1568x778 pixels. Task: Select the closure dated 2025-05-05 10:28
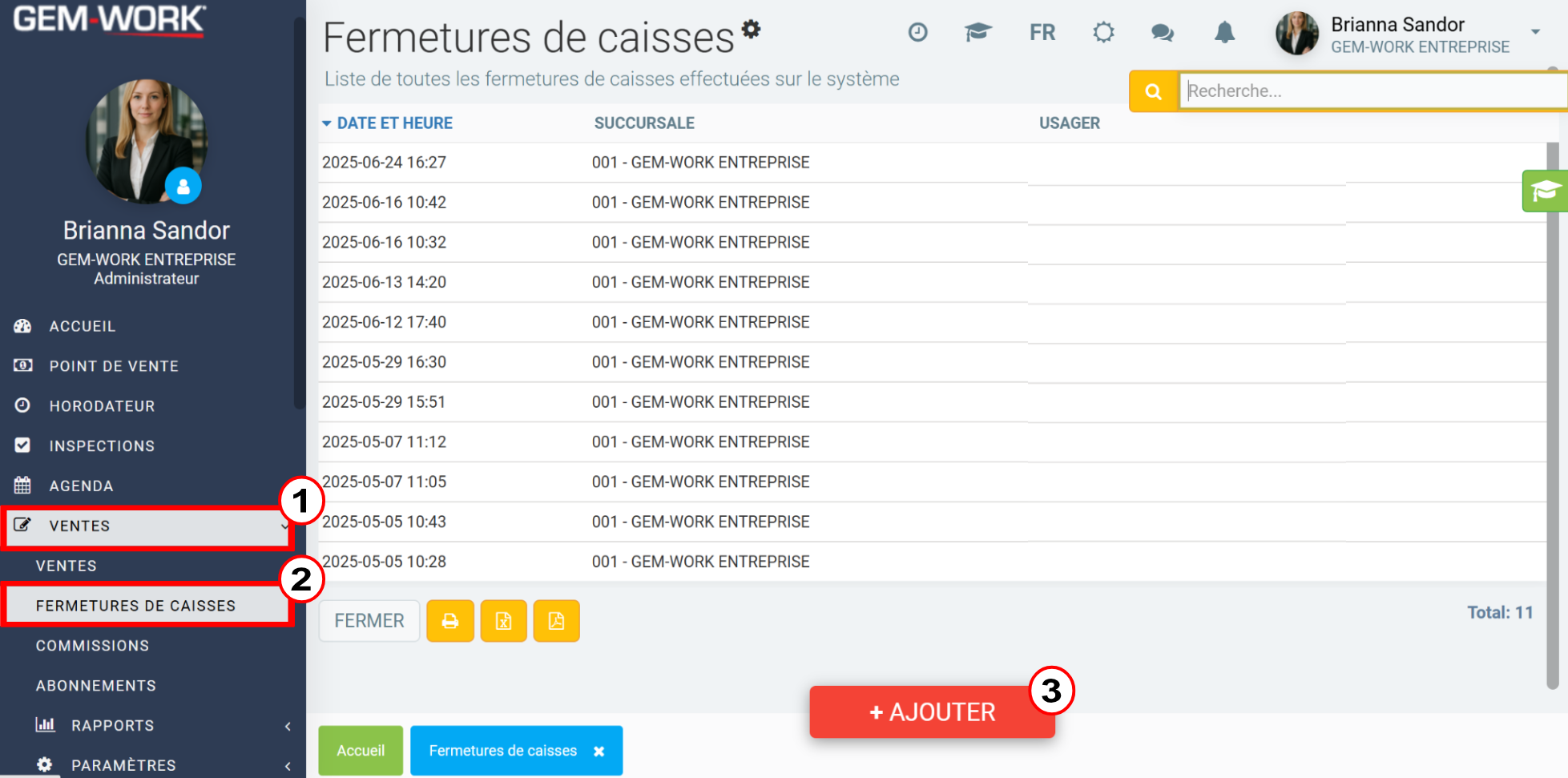pyautogui.click(x=932, y=562)
